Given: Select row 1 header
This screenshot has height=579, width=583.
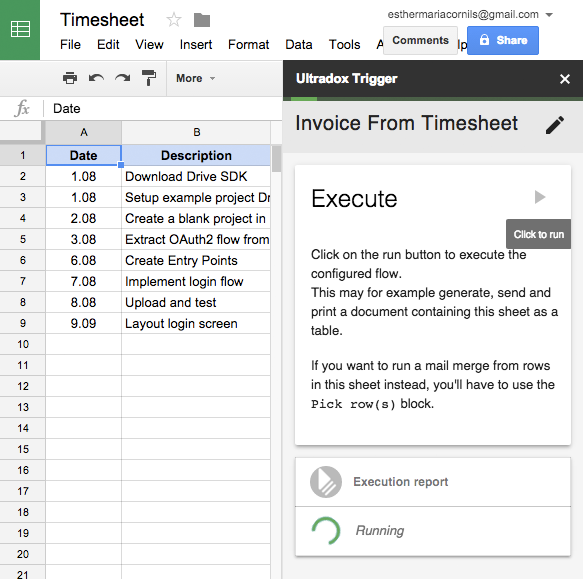Looking at the screenshot, I should click(23, 155).
